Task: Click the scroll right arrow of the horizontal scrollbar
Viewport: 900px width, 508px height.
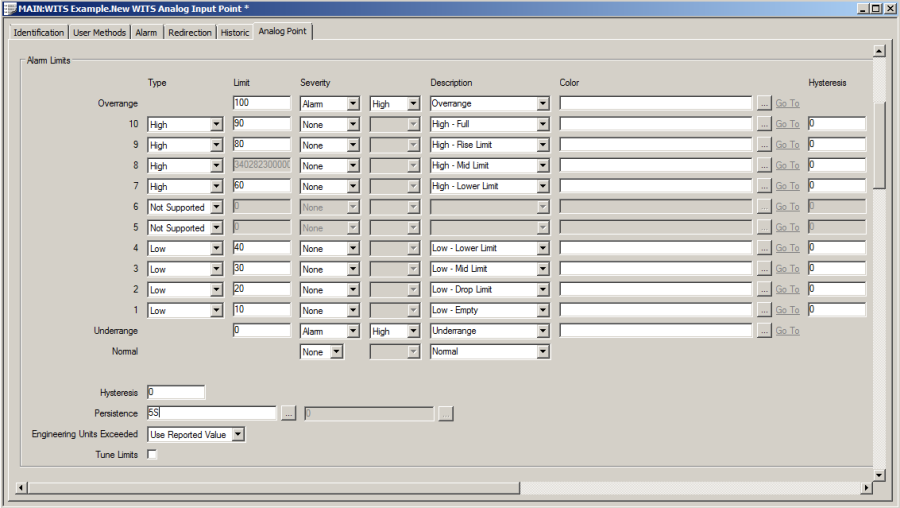Action: point(866,488)
